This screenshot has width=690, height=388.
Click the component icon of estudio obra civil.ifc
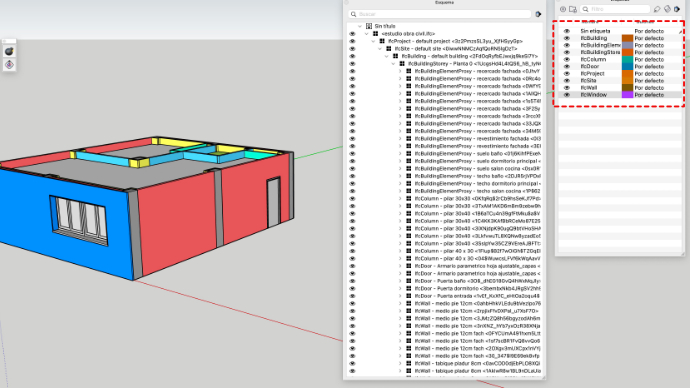pyautogui.click(x=375, y=33)
